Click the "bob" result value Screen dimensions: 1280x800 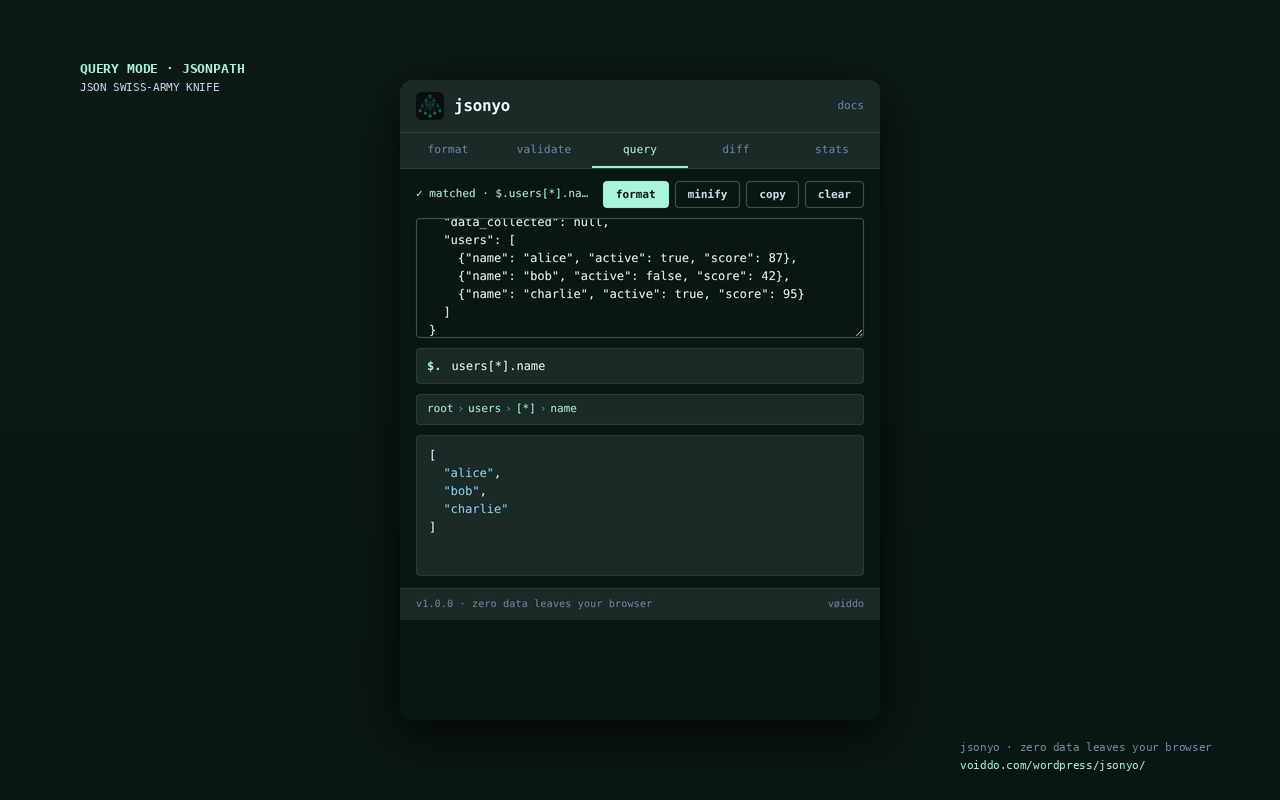(x=461, y=491)
